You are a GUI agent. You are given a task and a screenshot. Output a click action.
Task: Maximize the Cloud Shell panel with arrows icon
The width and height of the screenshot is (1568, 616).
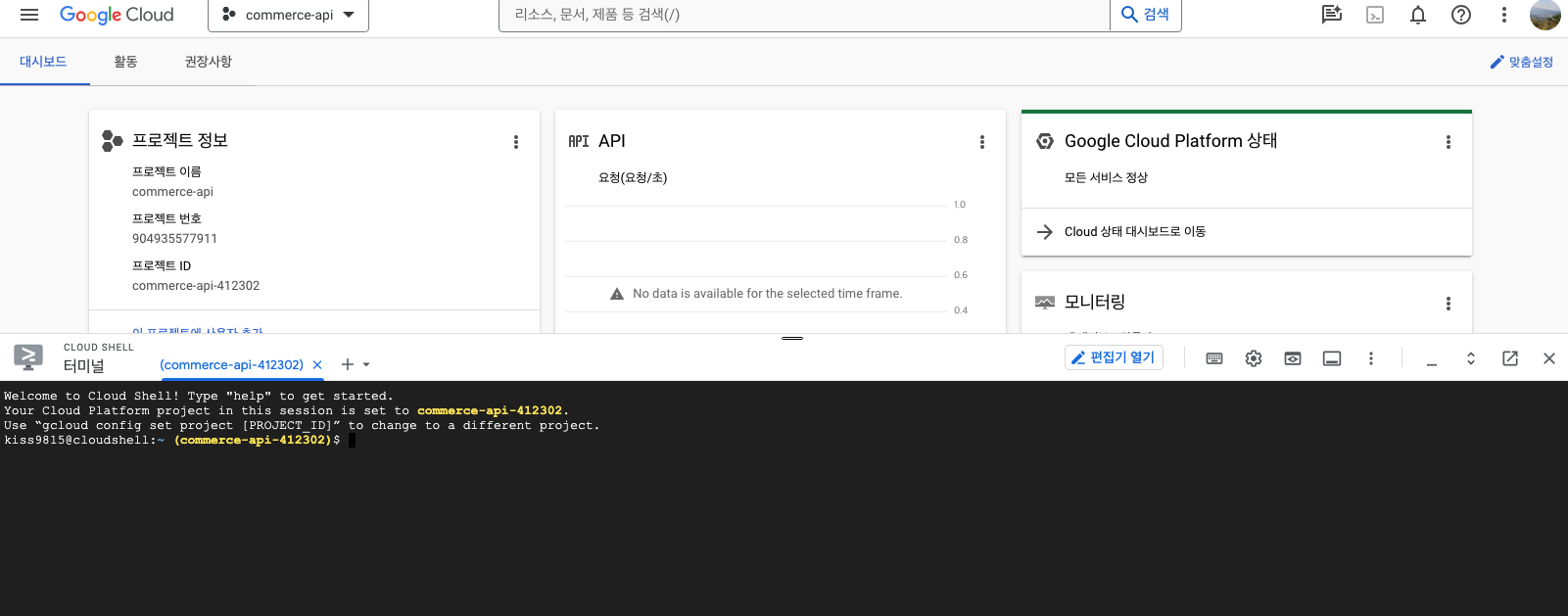(x=1471, y=358)
